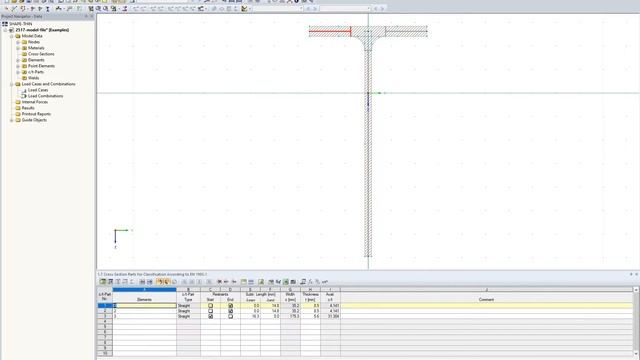Image resolution: width=640 pixels, height=360 pixels.
Task: Click the last superscript-unit icon in table toolbar
Action: tap(325, 282)
